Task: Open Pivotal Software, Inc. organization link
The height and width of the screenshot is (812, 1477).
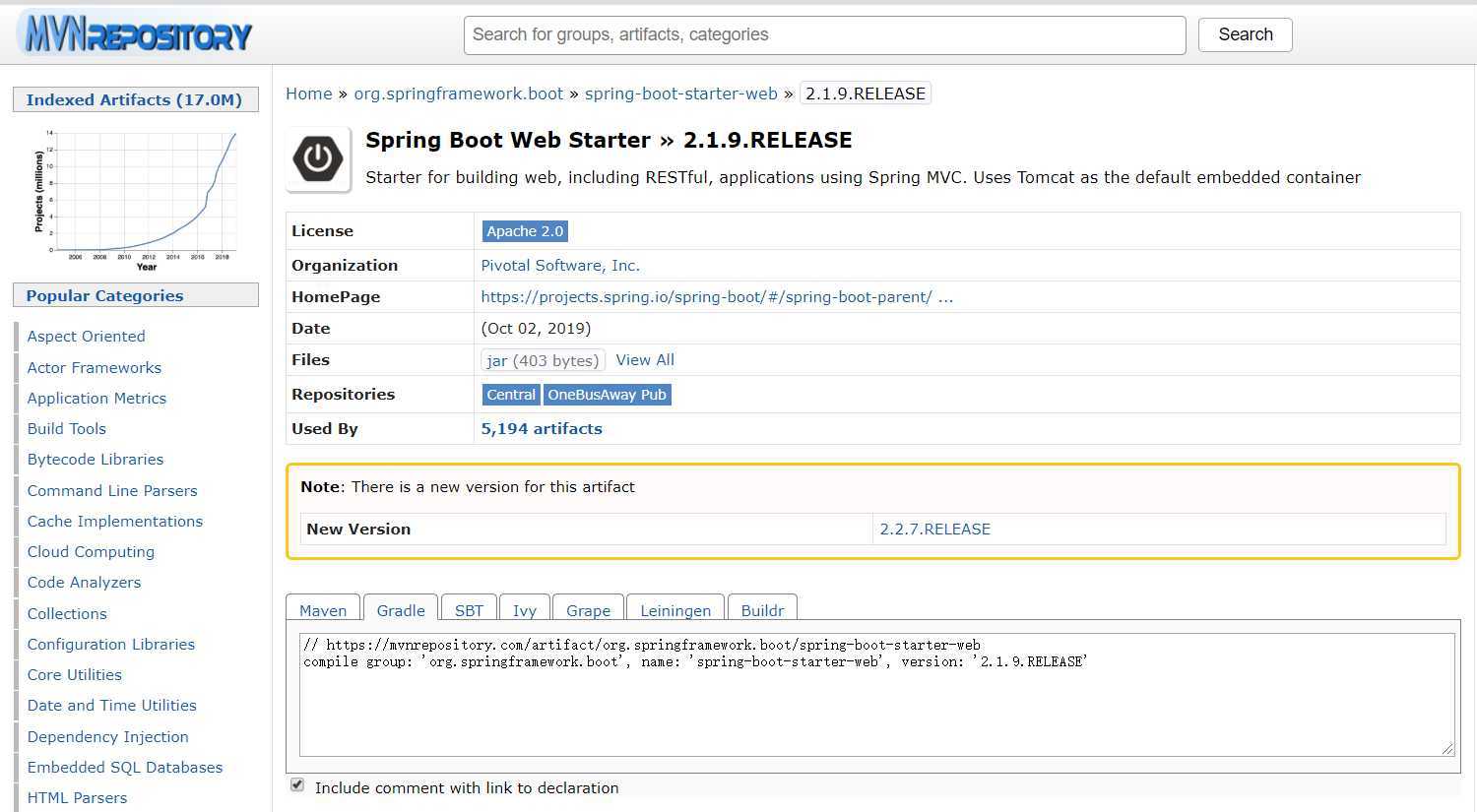Action: pyautogui.click(x=560, y=266)
